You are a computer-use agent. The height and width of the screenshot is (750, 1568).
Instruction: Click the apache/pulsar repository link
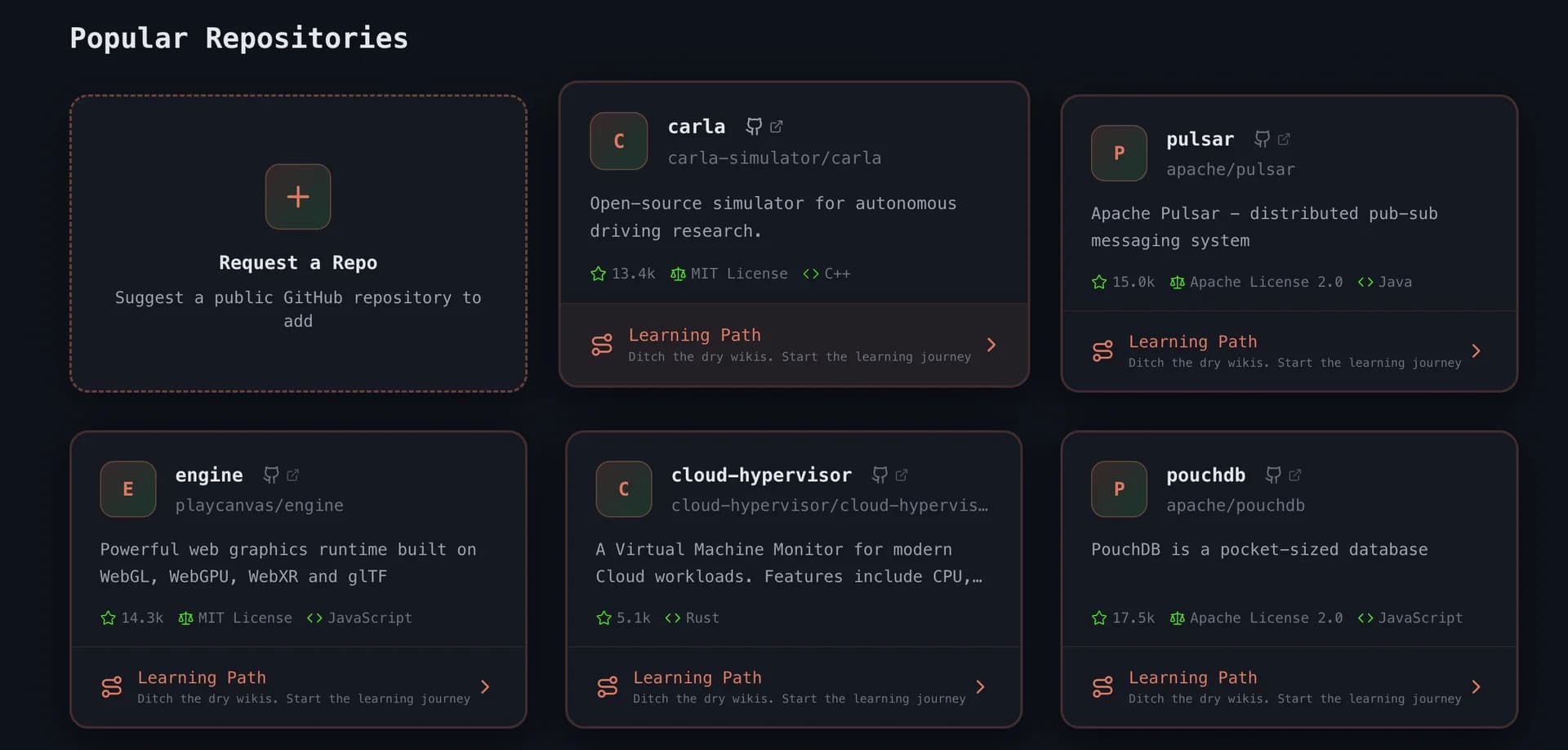[x=1232, y=170]
